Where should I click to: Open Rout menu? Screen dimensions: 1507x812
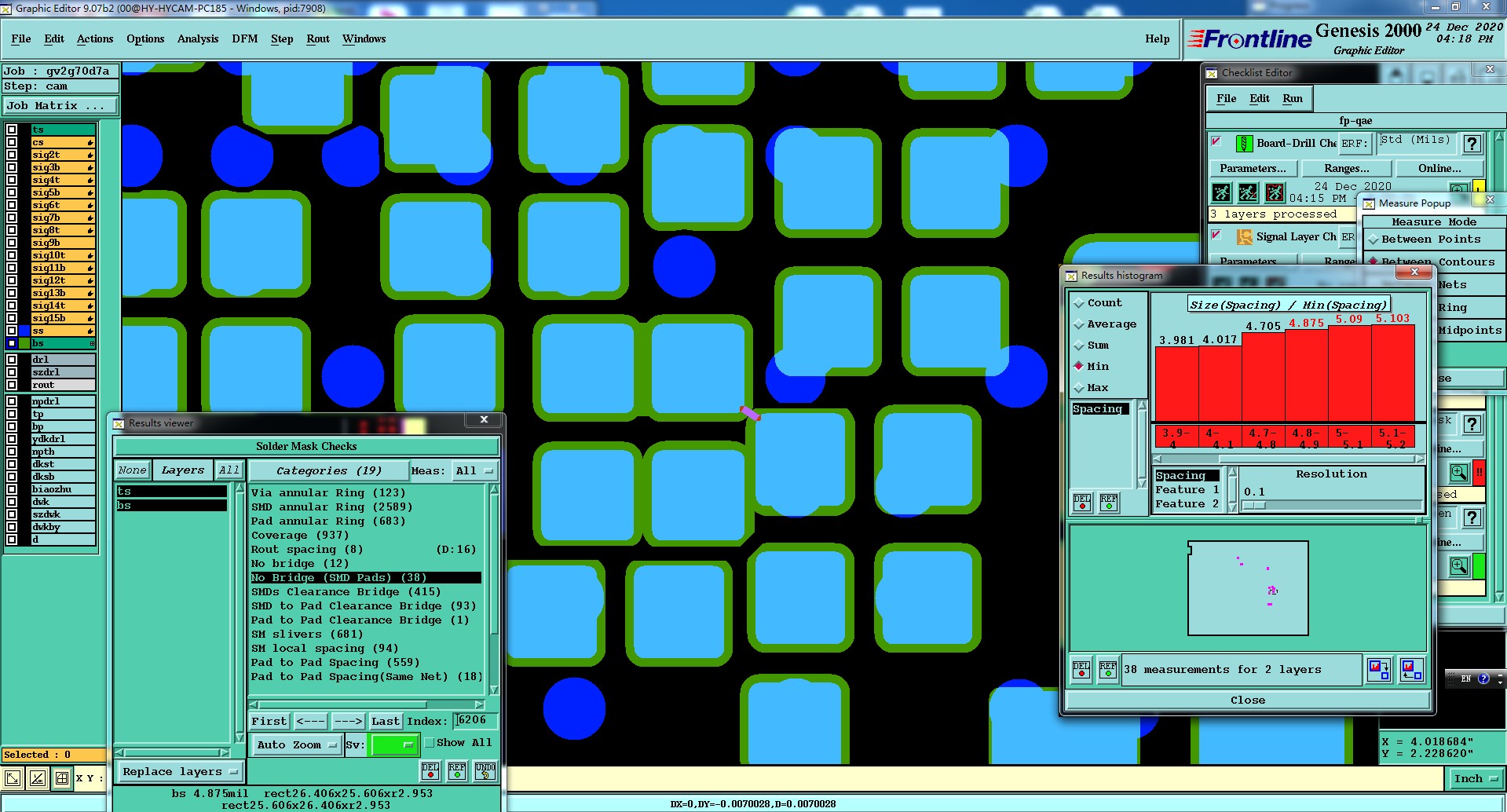tap(318, 39)
